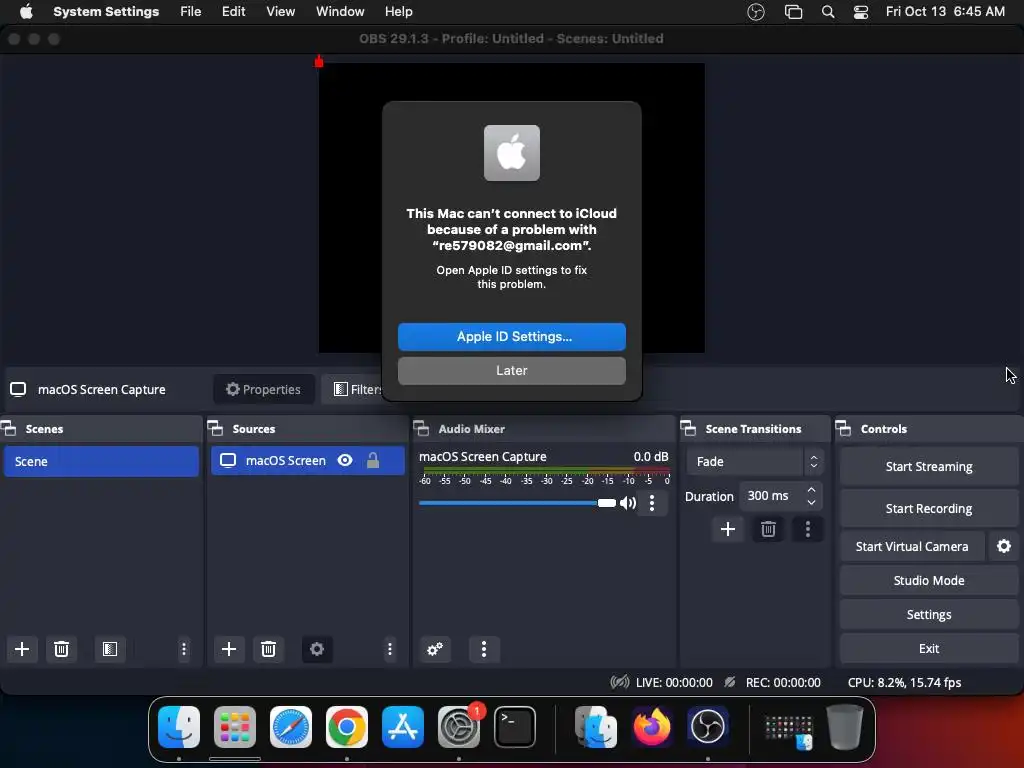Toggle lock on macOS Screen source
The height and width of the screenshot is (768, 1024).
[x=373, y=460]
